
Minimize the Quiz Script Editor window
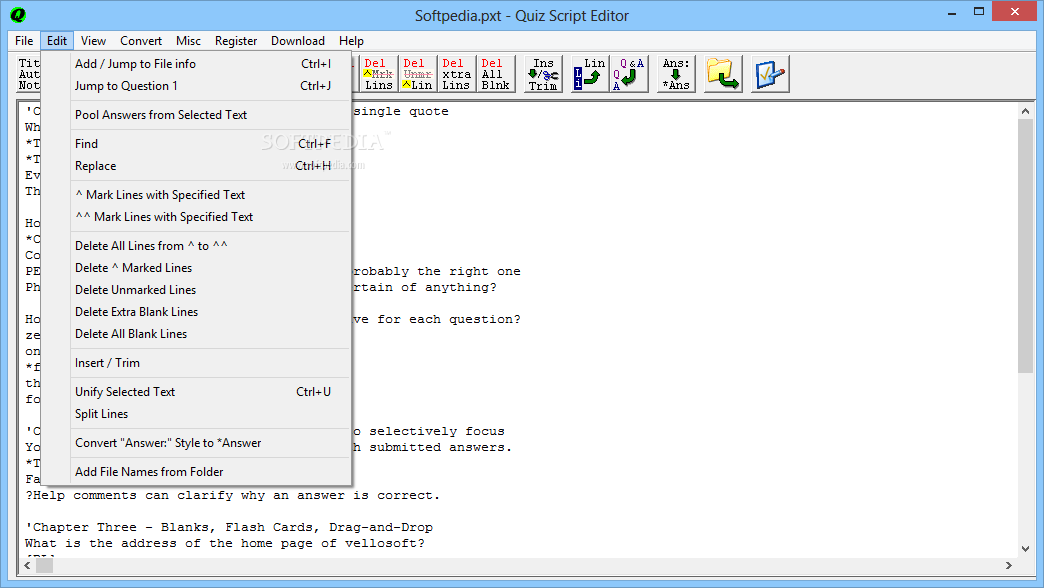click(952, 12)
